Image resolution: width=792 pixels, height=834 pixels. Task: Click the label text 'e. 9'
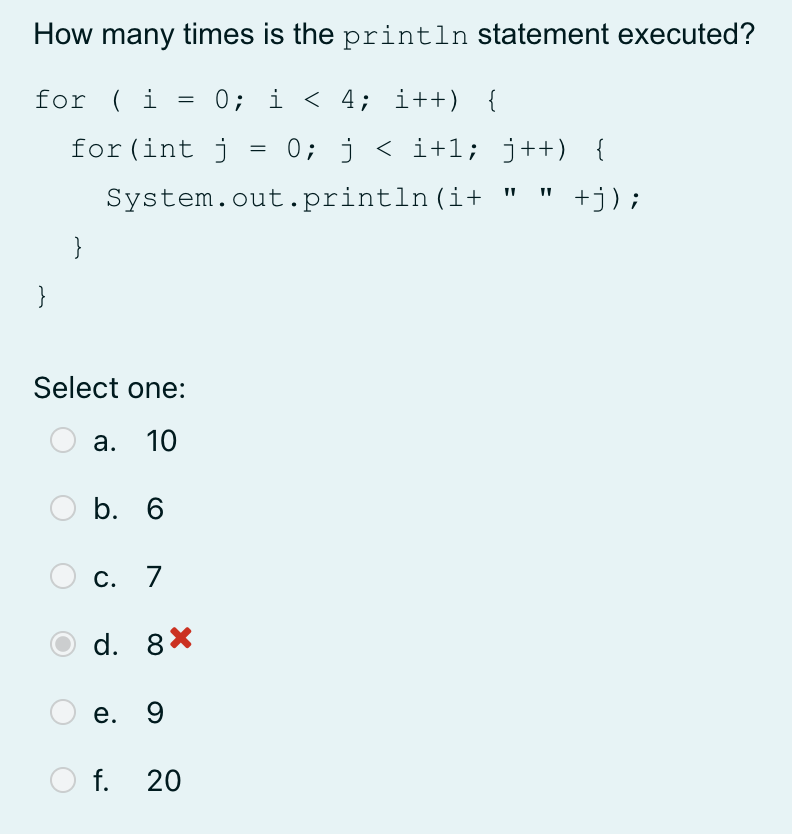coord(128,712)
